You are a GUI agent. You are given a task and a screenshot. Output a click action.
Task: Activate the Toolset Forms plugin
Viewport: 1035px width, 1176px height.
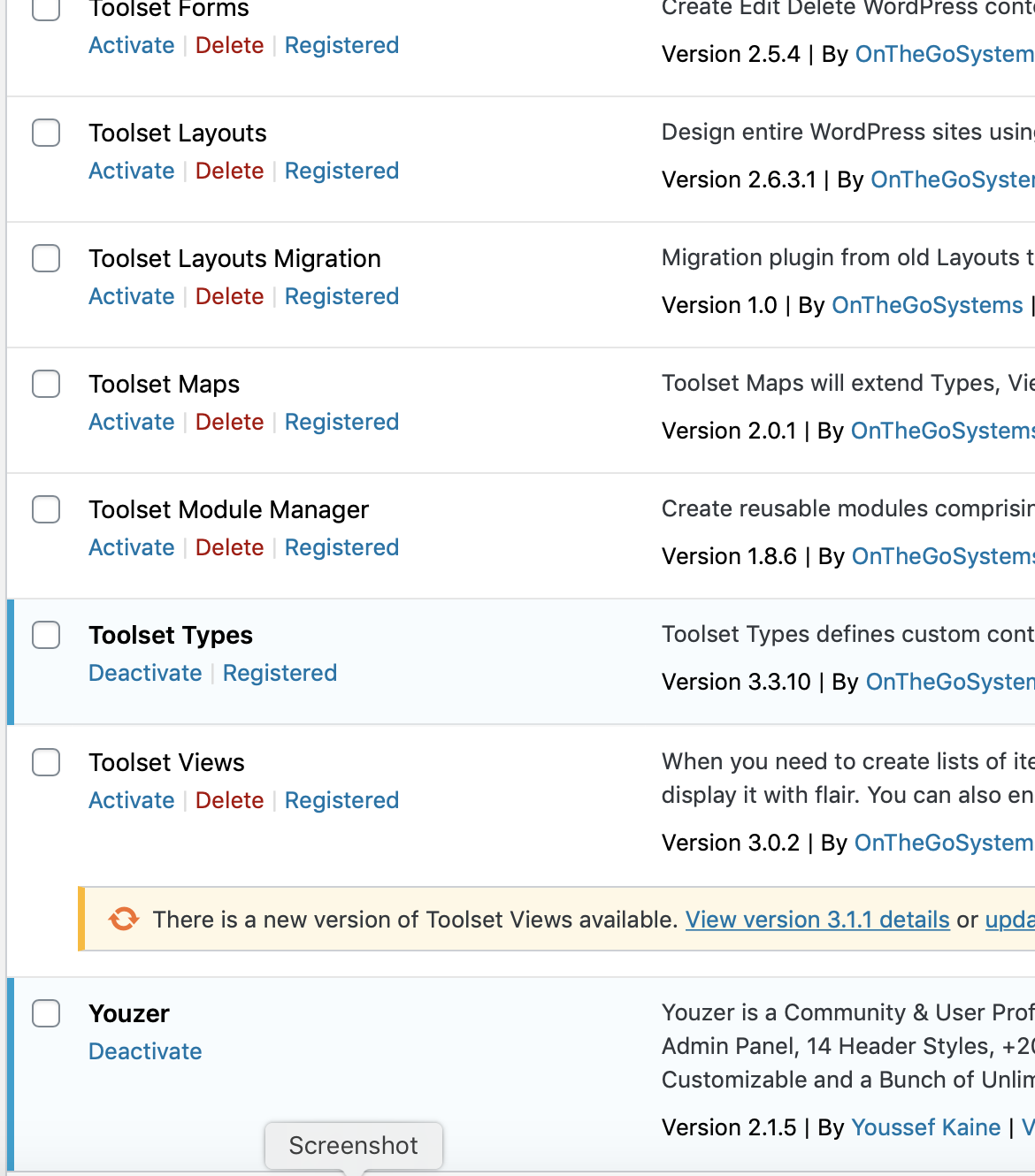tap(132, 45)
